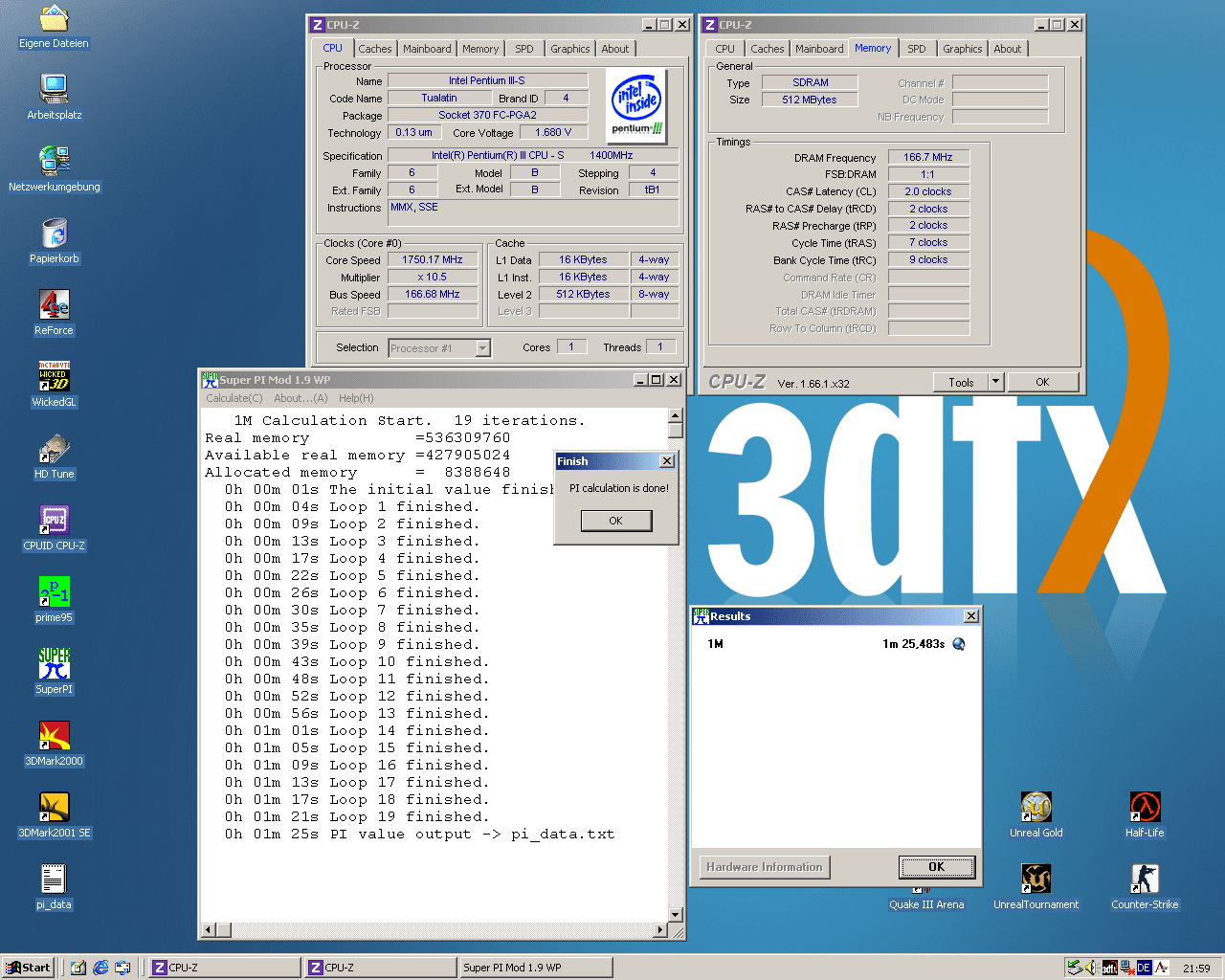Click the scroll up arrow in Super PI
The image size is (1225, 980).
click(x=676, y=415)
